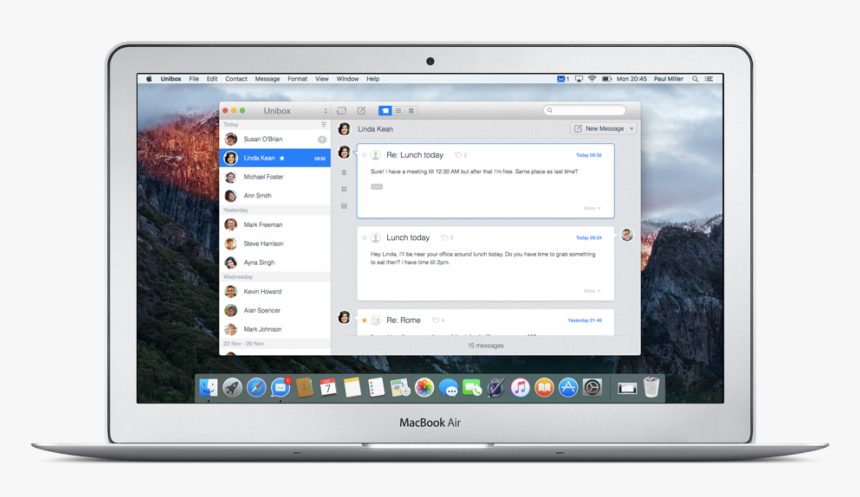Click Linda Kean's avatar in the conversation header
Screen dimensions: 860x497
(344, 129)
